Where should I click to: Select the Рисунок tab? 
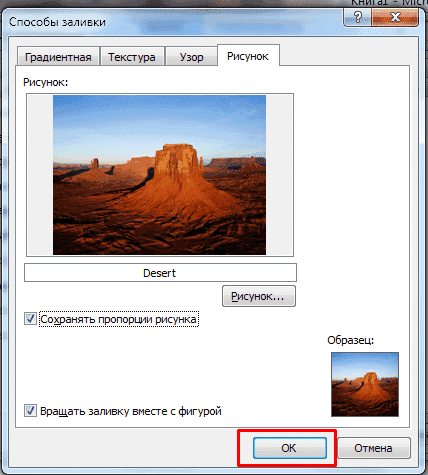pyautogui.click(x=248, y=56)
